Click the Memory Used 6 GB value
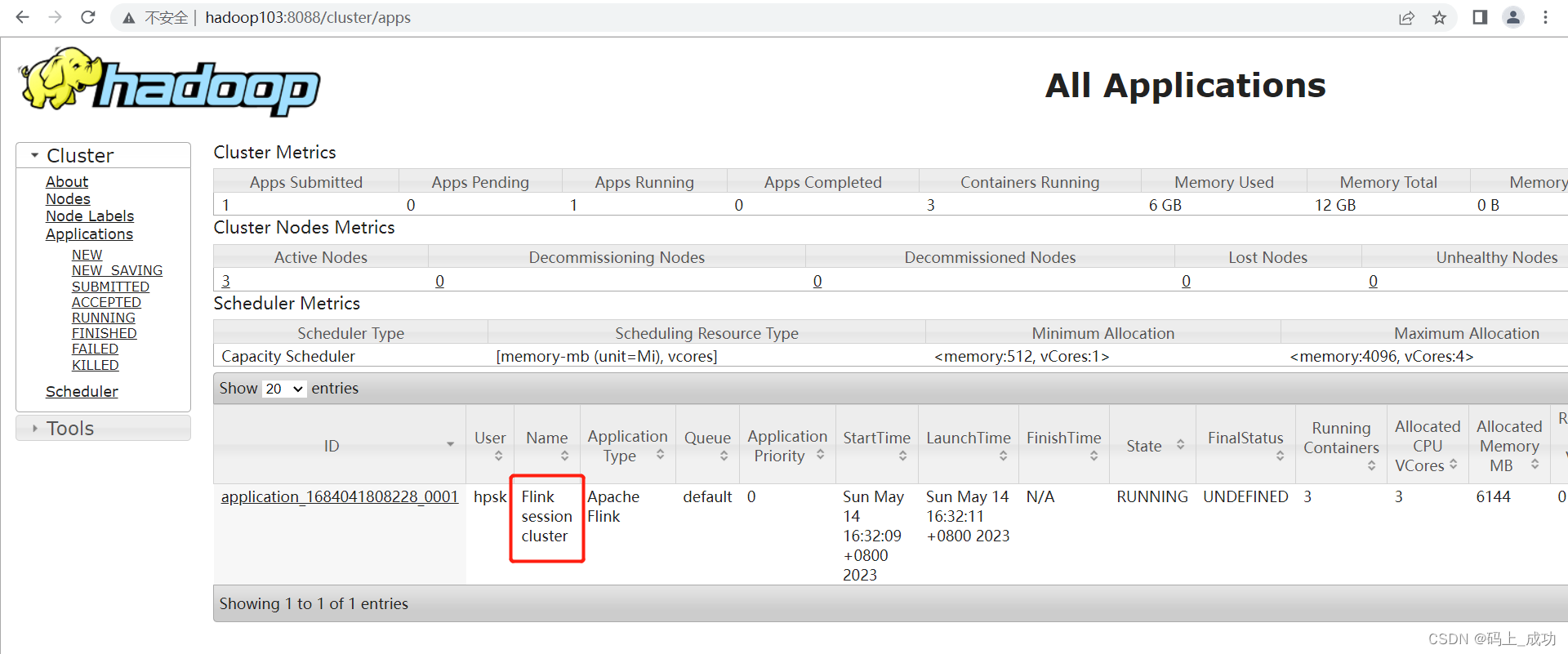The height and width of the screenshot is (654, 1568). [1165, 205]
